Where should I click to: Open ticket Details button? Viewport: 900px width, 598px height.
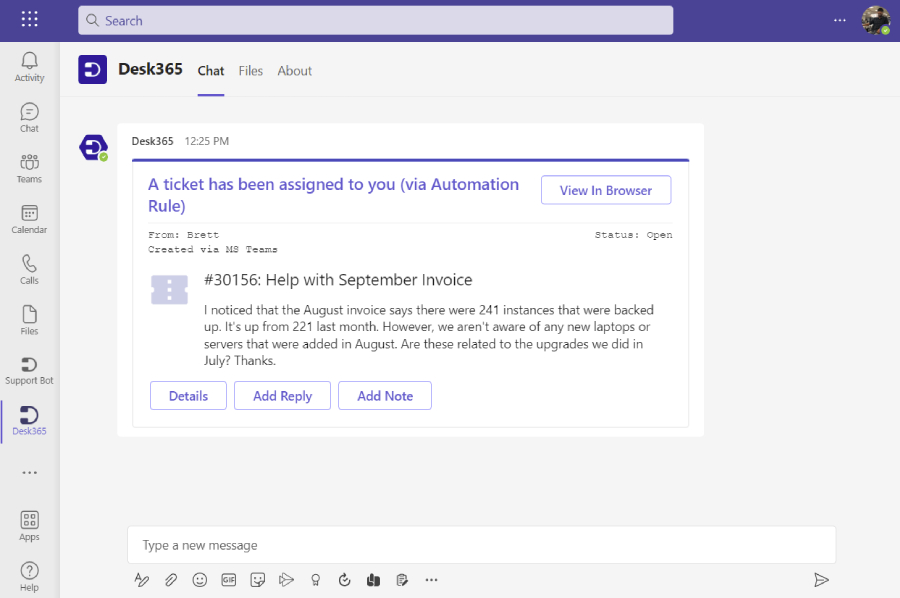coord(188,396)
